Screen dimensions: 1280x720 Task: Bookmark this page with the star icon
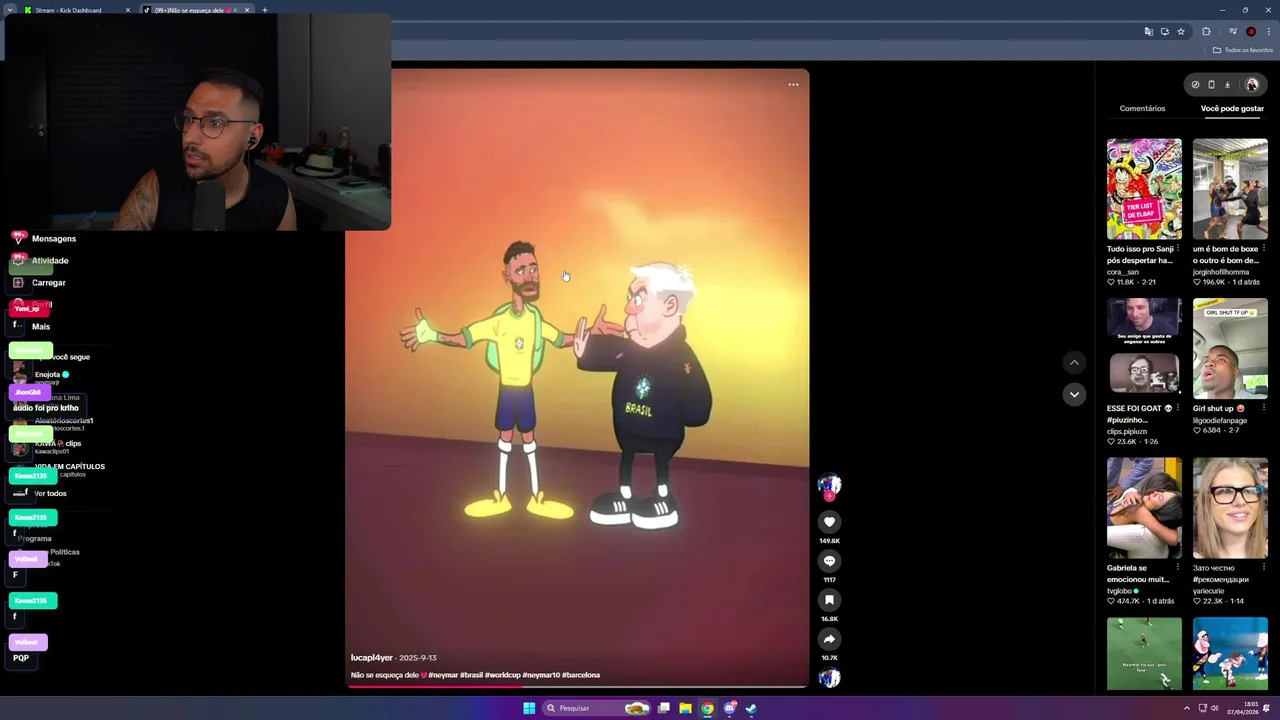(1181, 32)
